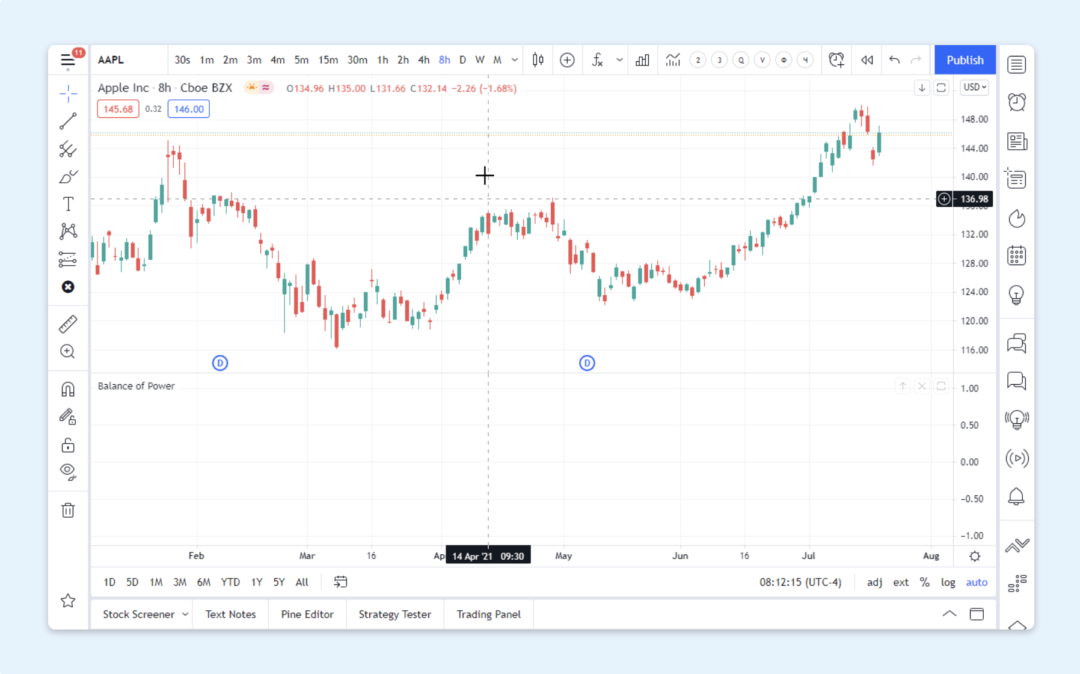
Task: Select the Brush drawing tool
Action: [x=68, y=176]
